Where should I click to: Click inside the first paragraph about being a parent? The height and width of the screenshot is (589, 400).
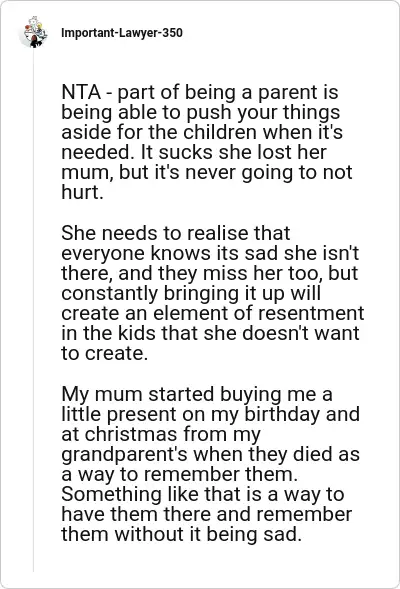[x=207, y=142]
